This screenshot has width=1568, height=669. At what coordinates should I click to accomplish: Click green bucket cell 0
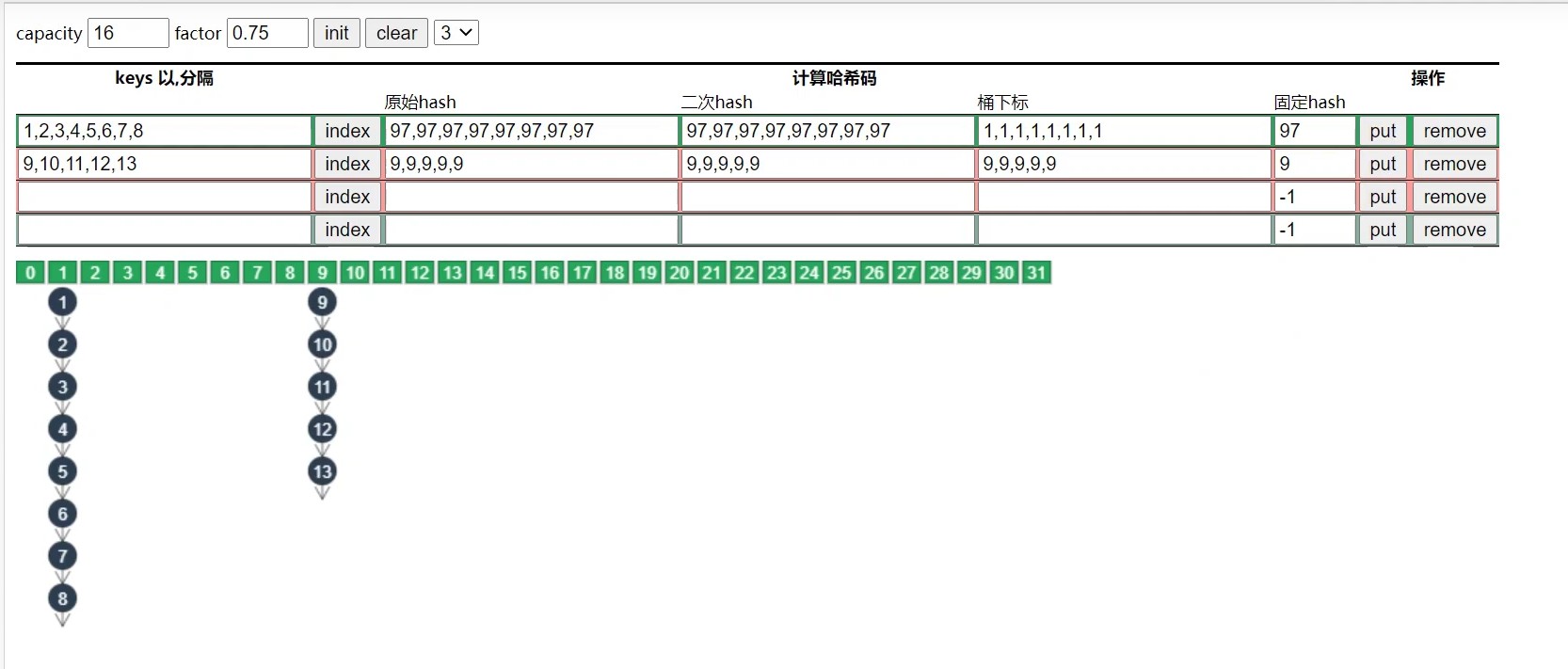pos(31,273)
